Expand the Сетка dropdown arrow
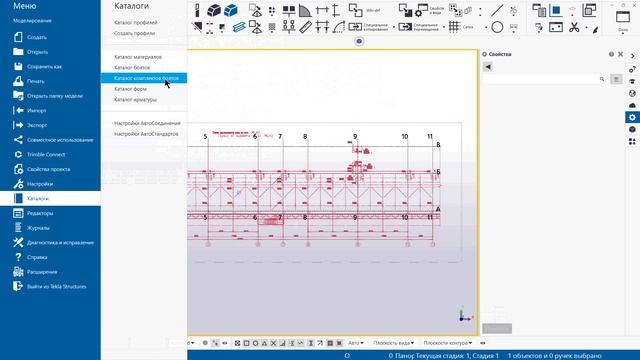Screen dimensions: 640x360 [x=486, y=27]
